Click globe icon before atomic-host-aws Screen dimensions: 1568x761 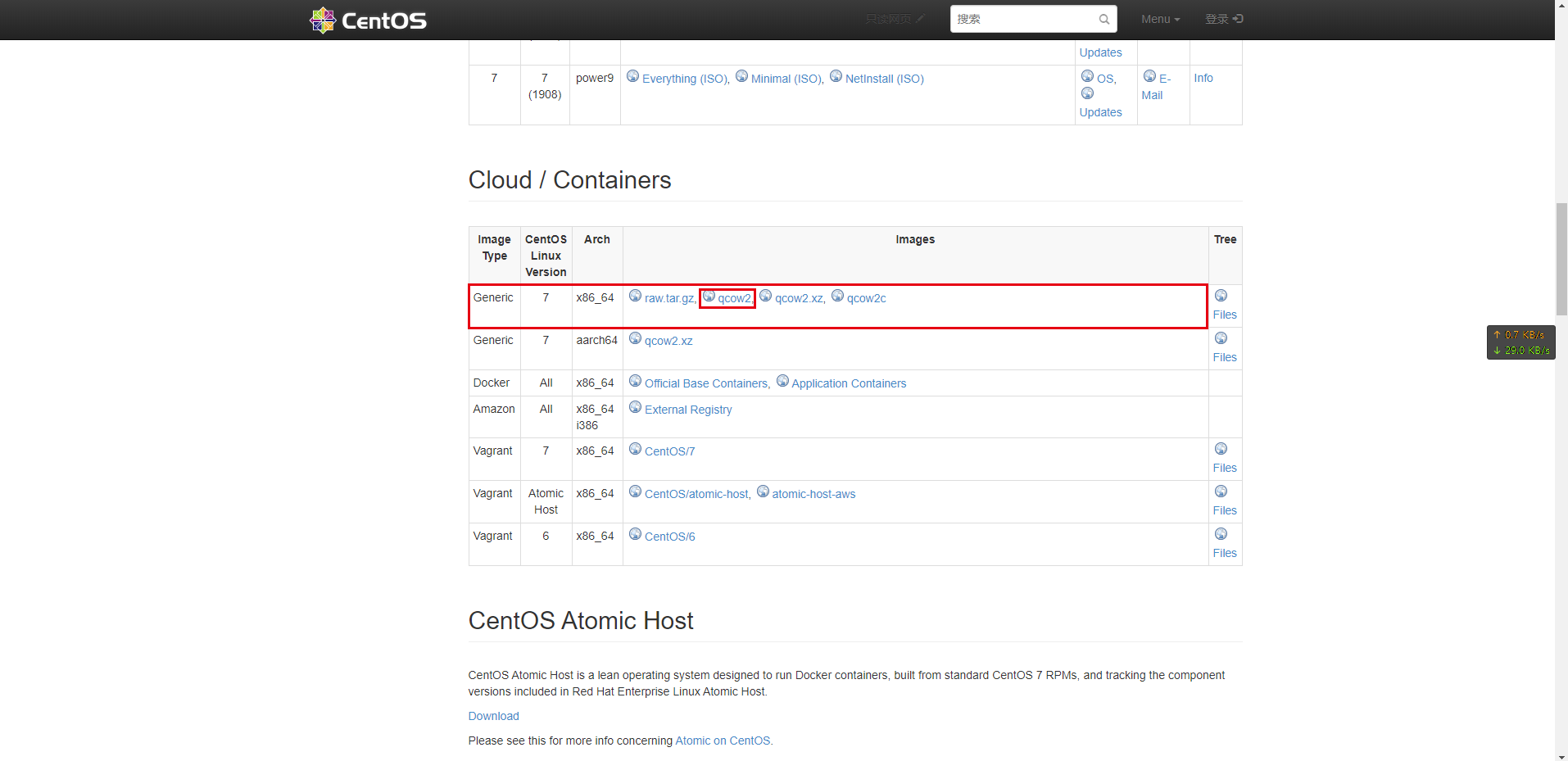pyautogui.click(x=763, y=491)
